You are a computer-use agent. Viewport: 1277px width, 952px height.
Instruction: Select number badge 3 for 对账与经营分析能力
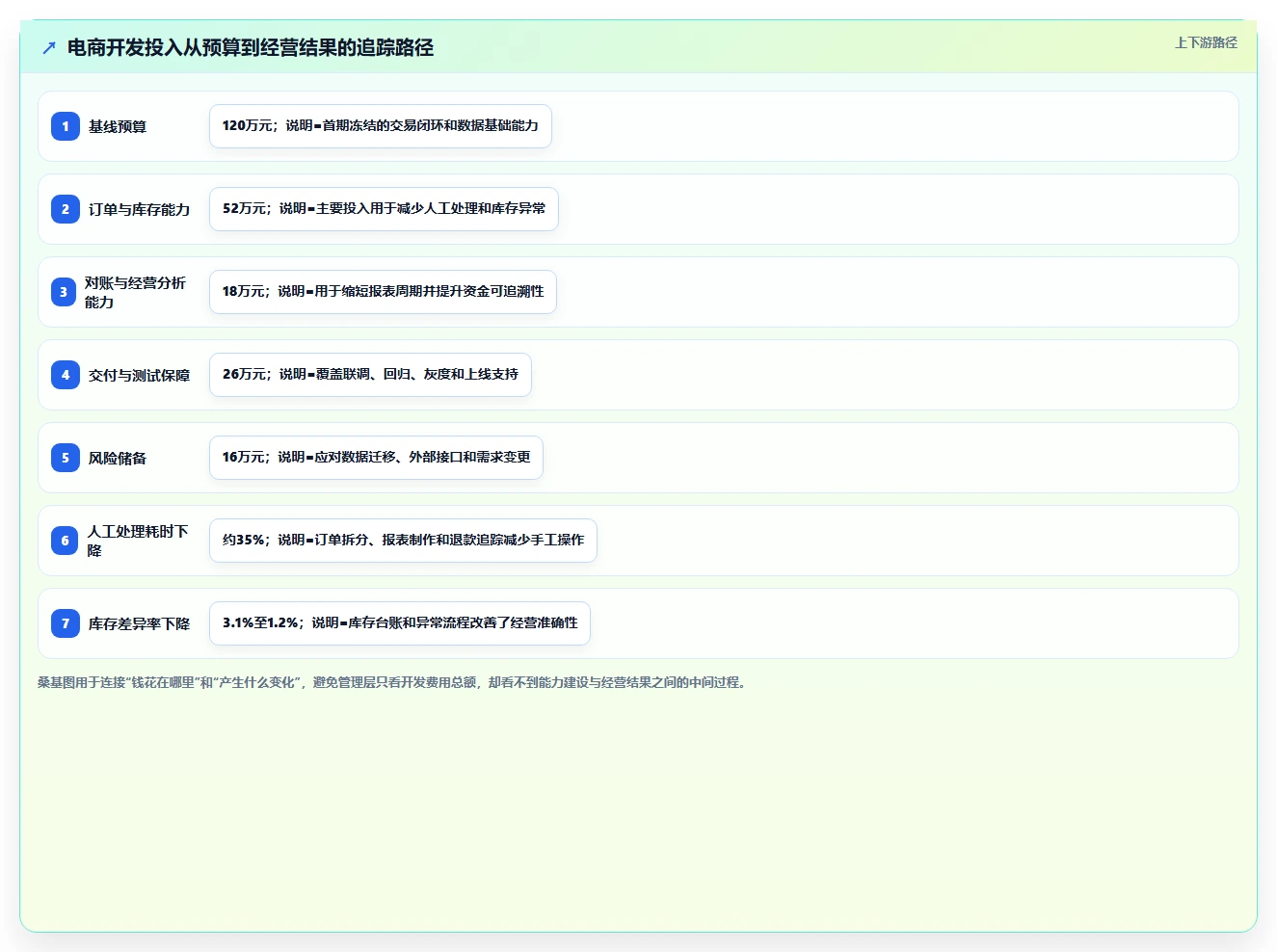click(64, 292)
